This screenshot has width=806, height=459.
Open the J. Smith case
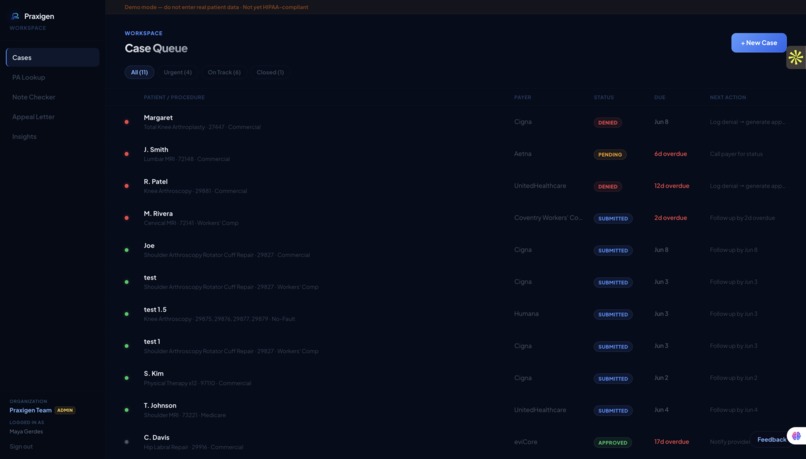coord(455,154)
